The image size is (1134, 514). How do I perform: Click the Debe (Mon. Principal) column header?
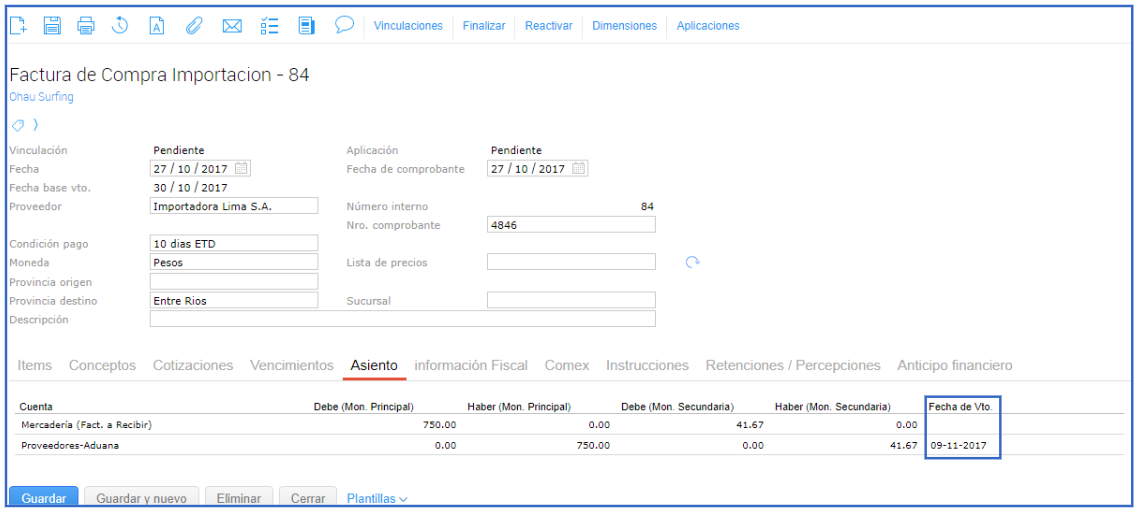pyautogui.click(x=363, y=406)
